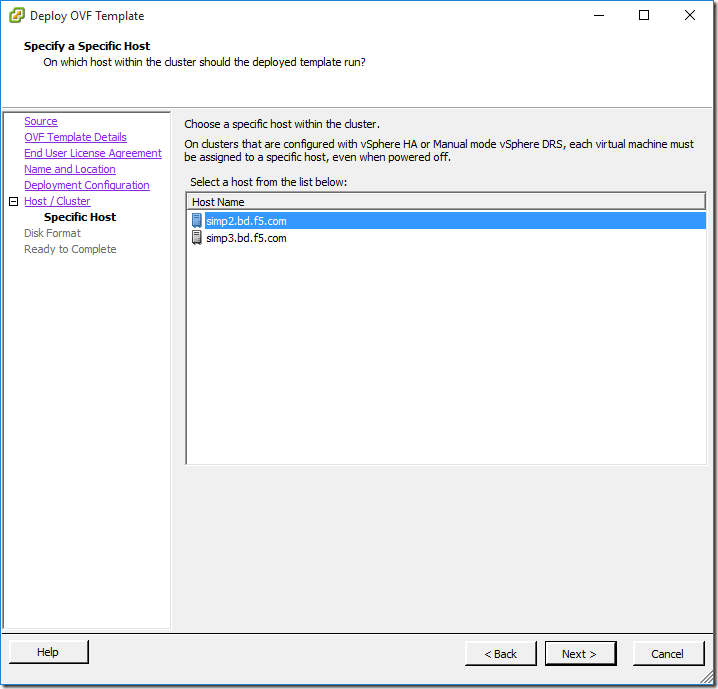Screen dimensions: 718x689
Task: Minimize the Deploy OVF Template window
Action: pyautogui.click(x=599, y=16)
